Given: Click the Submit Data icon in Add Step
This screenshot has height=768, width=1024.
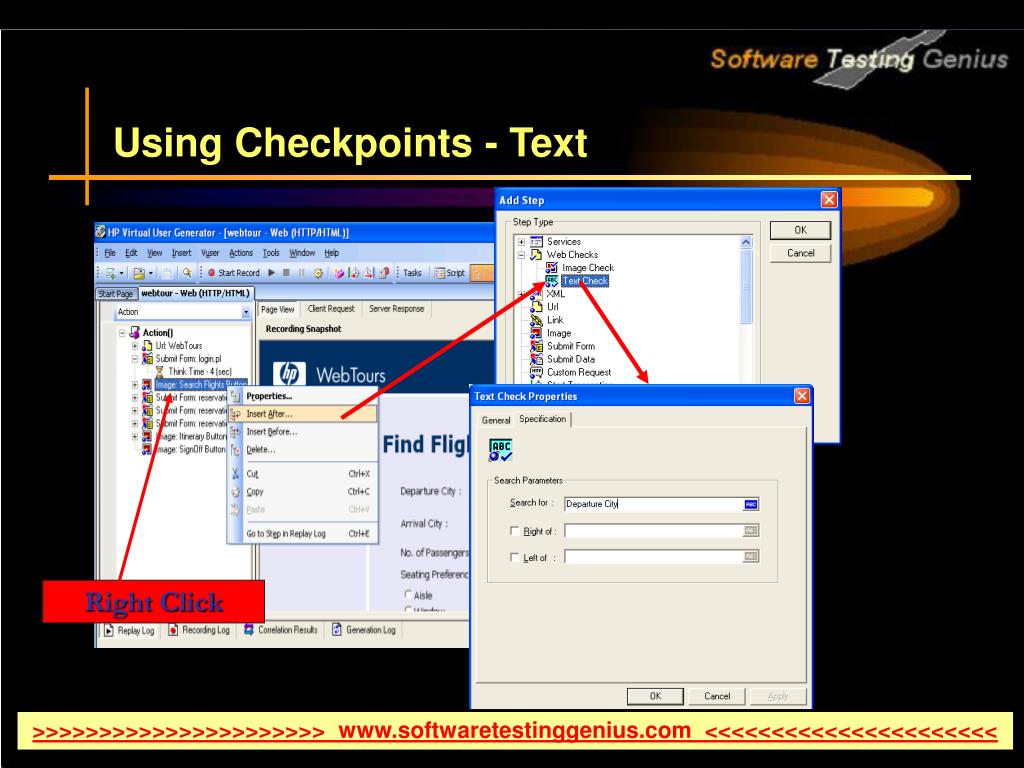Looking at the screenshot, I should pos(536,359).
